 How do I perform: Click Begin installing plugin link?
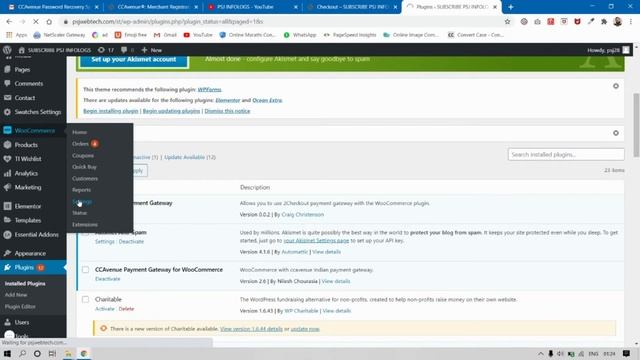click(x=111, y=111)
